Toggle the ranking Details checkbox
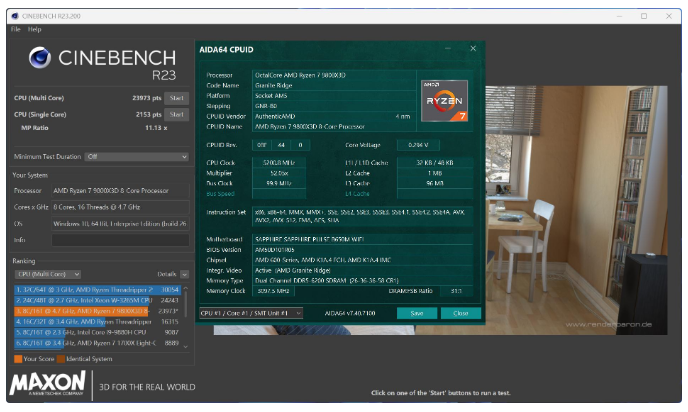Screen dimensions: 688x412 [184, 273]
